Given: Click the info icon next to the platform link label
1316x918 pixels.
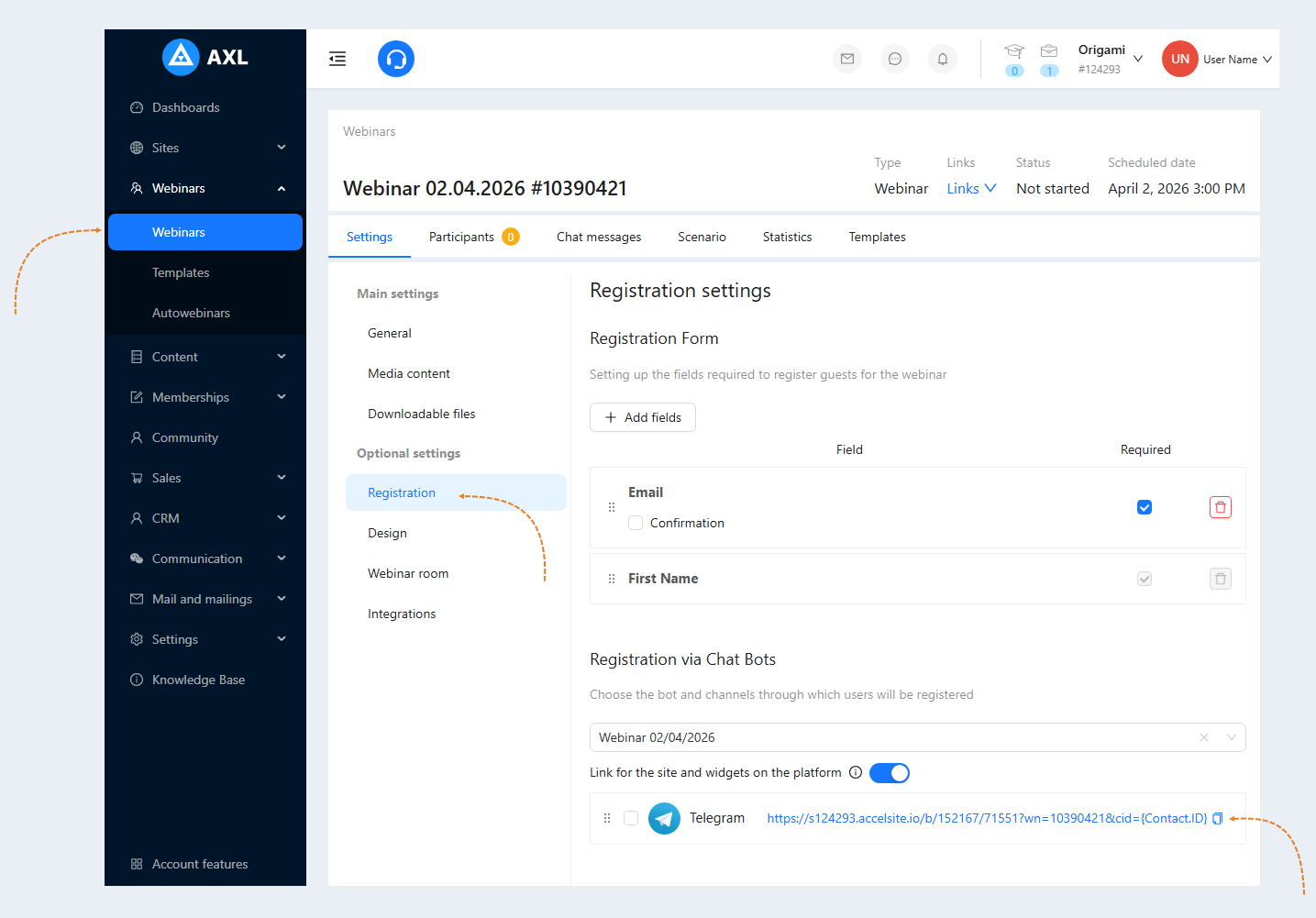Looking at the screenshot, I should pyautogui.click(x=856, y=772).
